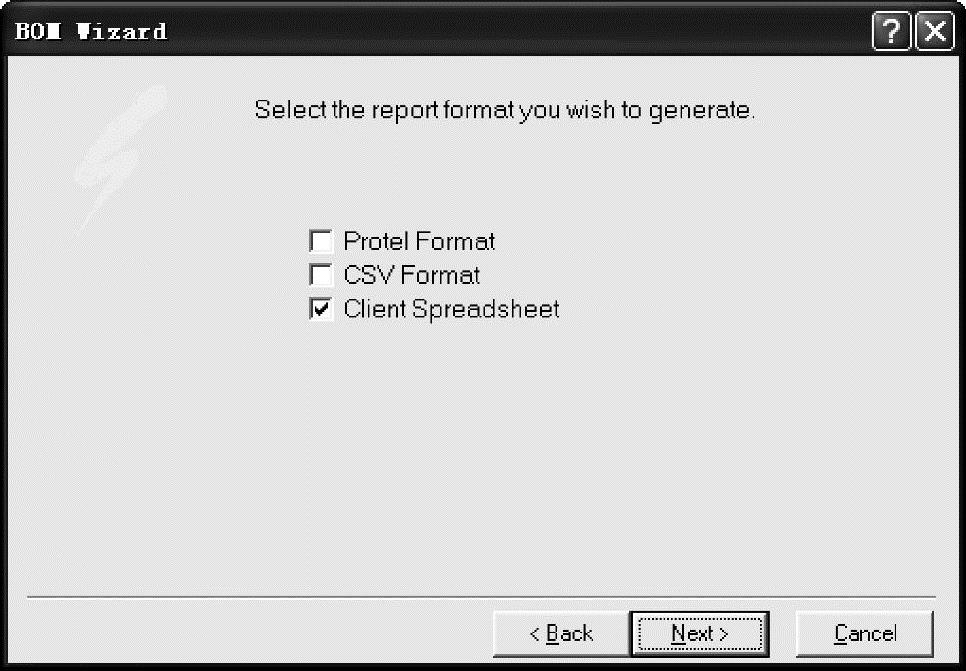The width and height of the screenshot is (966, 671).
Task: Click the horizontal separator line above buttons
Action: 480,598
